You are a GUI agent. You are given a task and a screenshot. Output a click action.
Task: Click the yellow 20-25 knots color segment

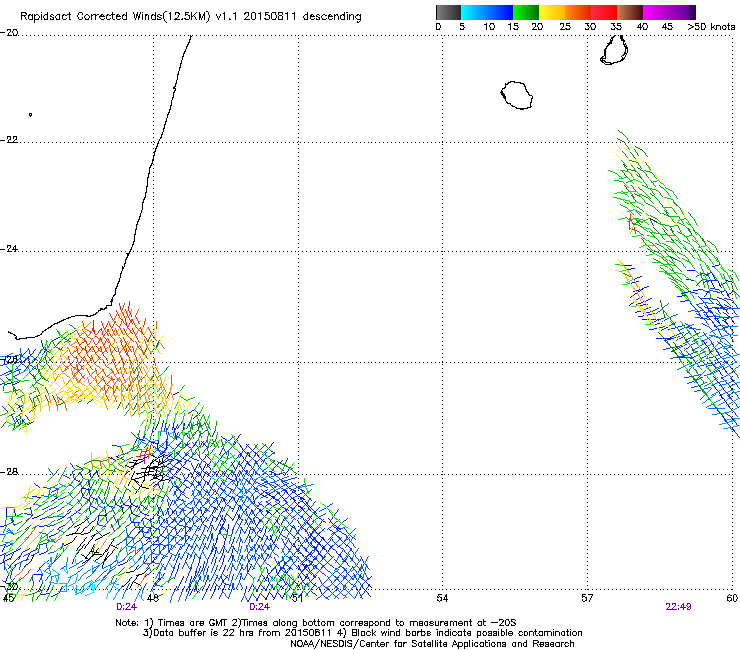[551, 12]
